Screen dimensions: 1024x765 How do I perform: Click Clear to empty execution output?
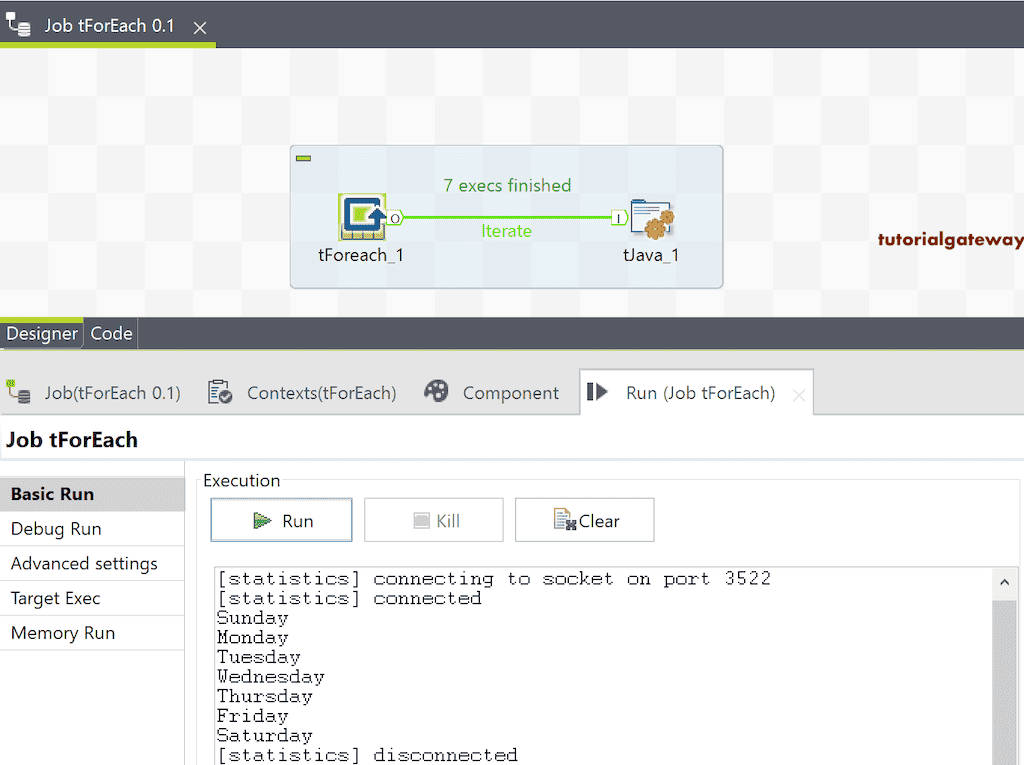pos(584,519)
